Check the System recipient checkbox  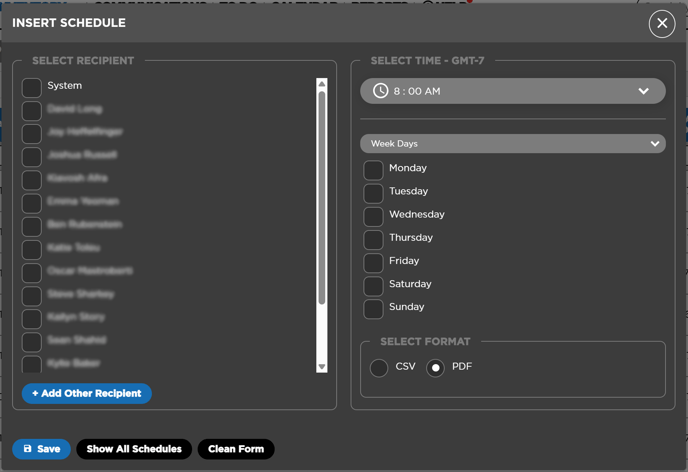pos(32,87)
